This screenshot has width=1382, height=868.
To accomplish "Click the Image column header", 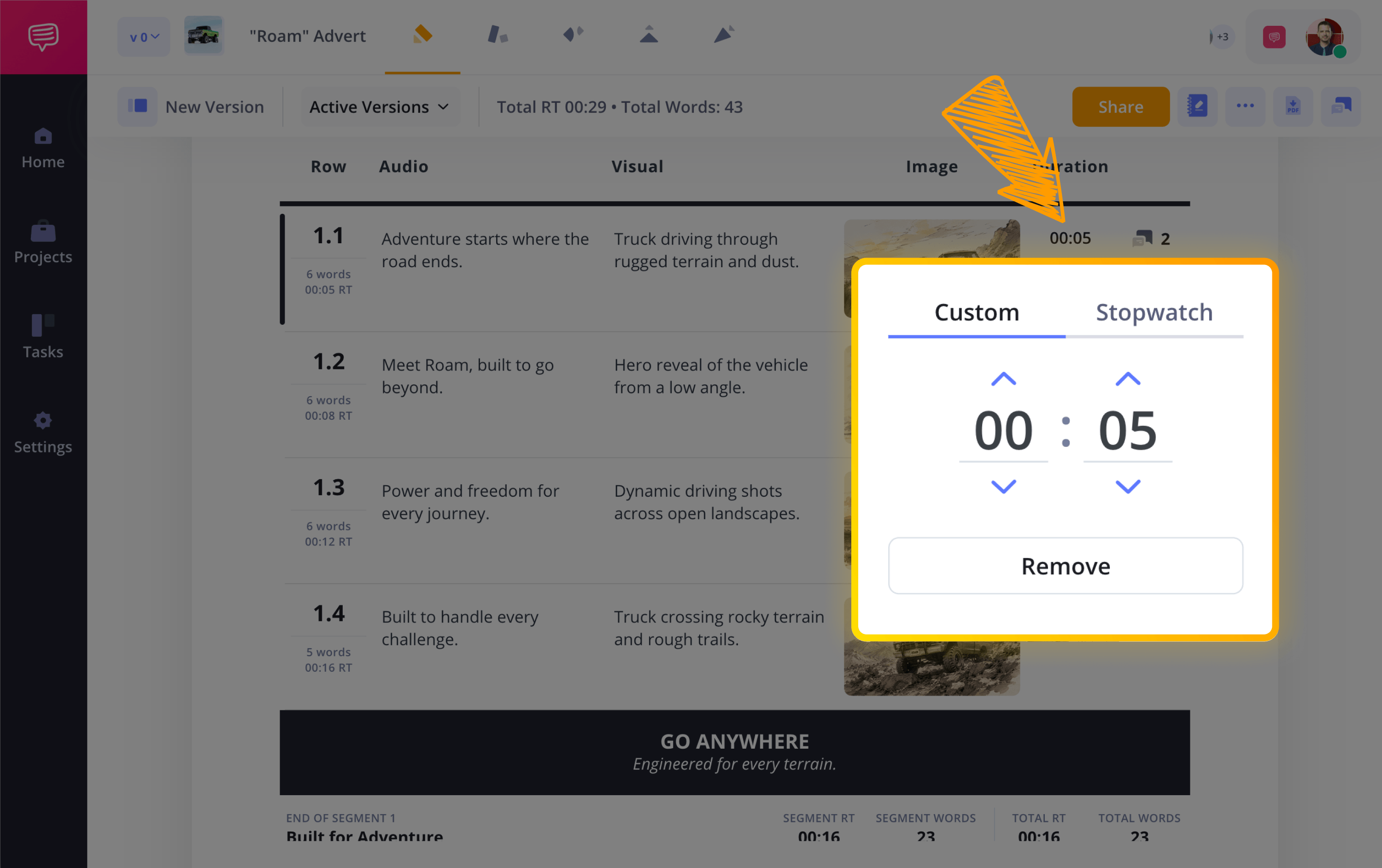I will 931,166.
